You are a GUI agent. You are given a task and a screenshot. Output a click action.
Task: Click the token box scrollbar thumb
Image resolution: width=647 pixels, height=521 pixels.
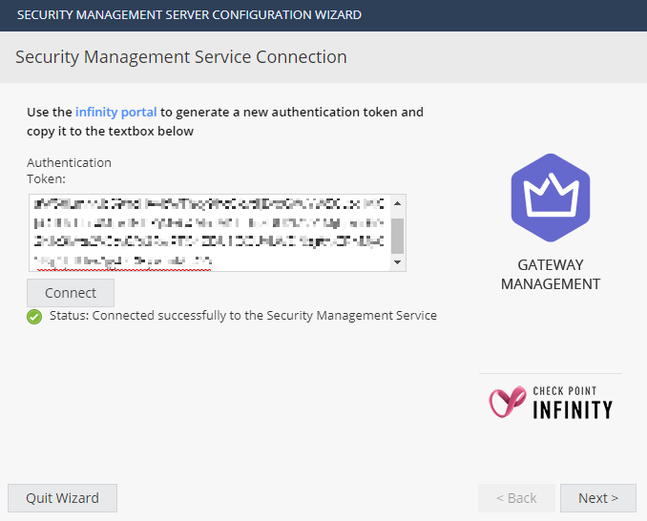point(397,236)
